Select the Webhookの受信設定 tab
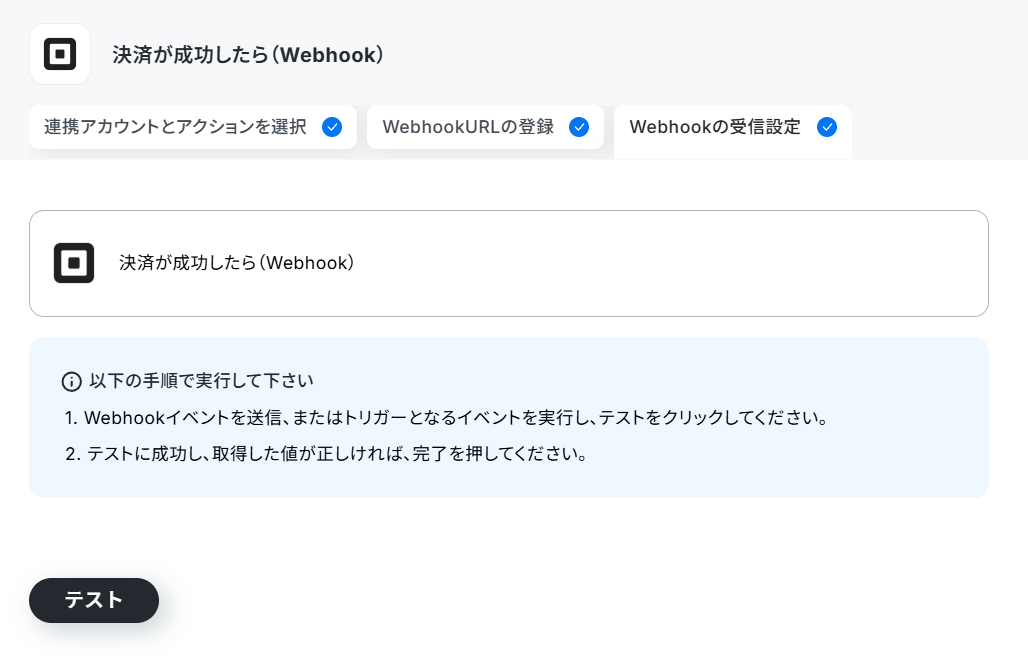 [x=733, y=131]
